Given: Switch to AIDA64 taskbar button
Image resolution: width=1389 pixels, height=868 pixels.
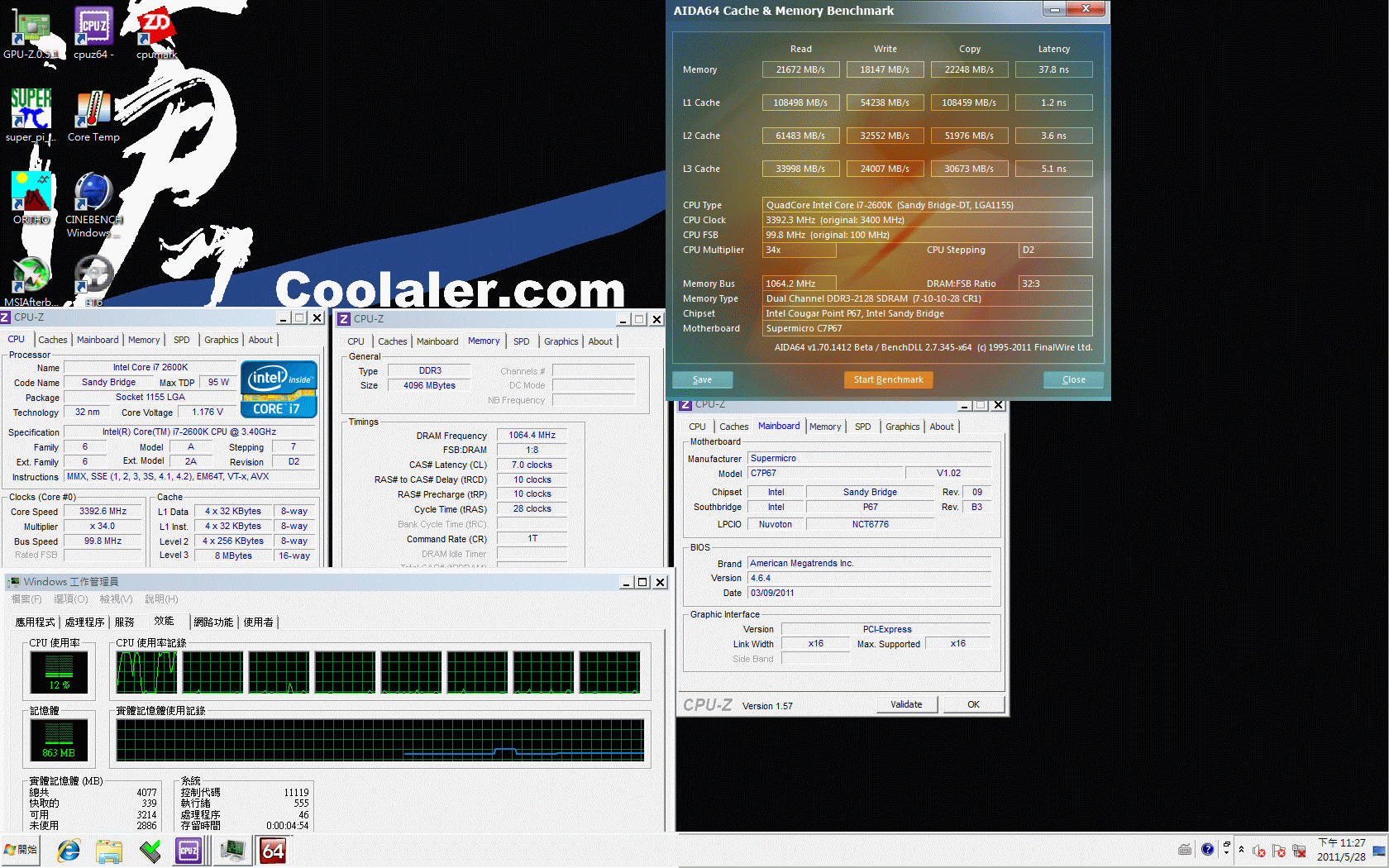Looking at the screenshot, I should [x=273, y=850].
